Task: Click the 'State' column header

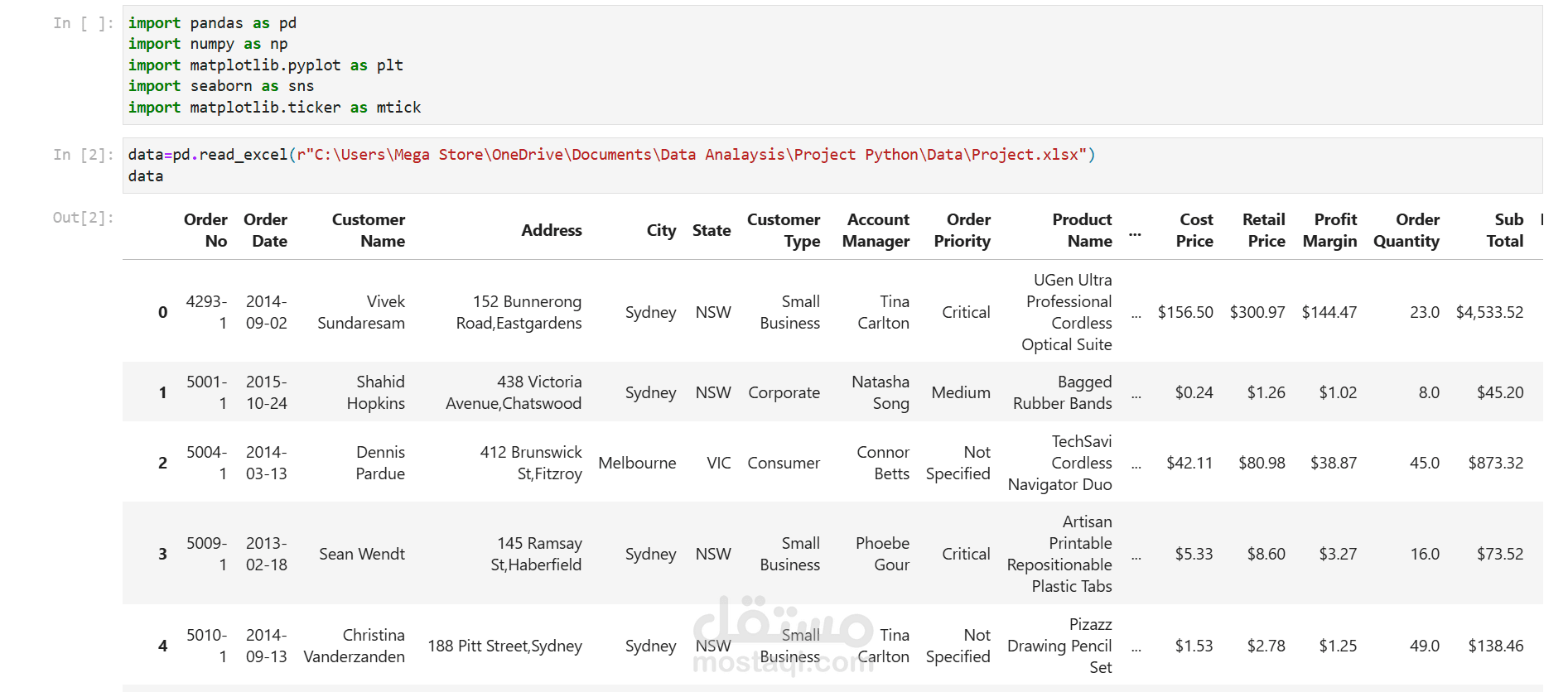Action: pos(712,230)
